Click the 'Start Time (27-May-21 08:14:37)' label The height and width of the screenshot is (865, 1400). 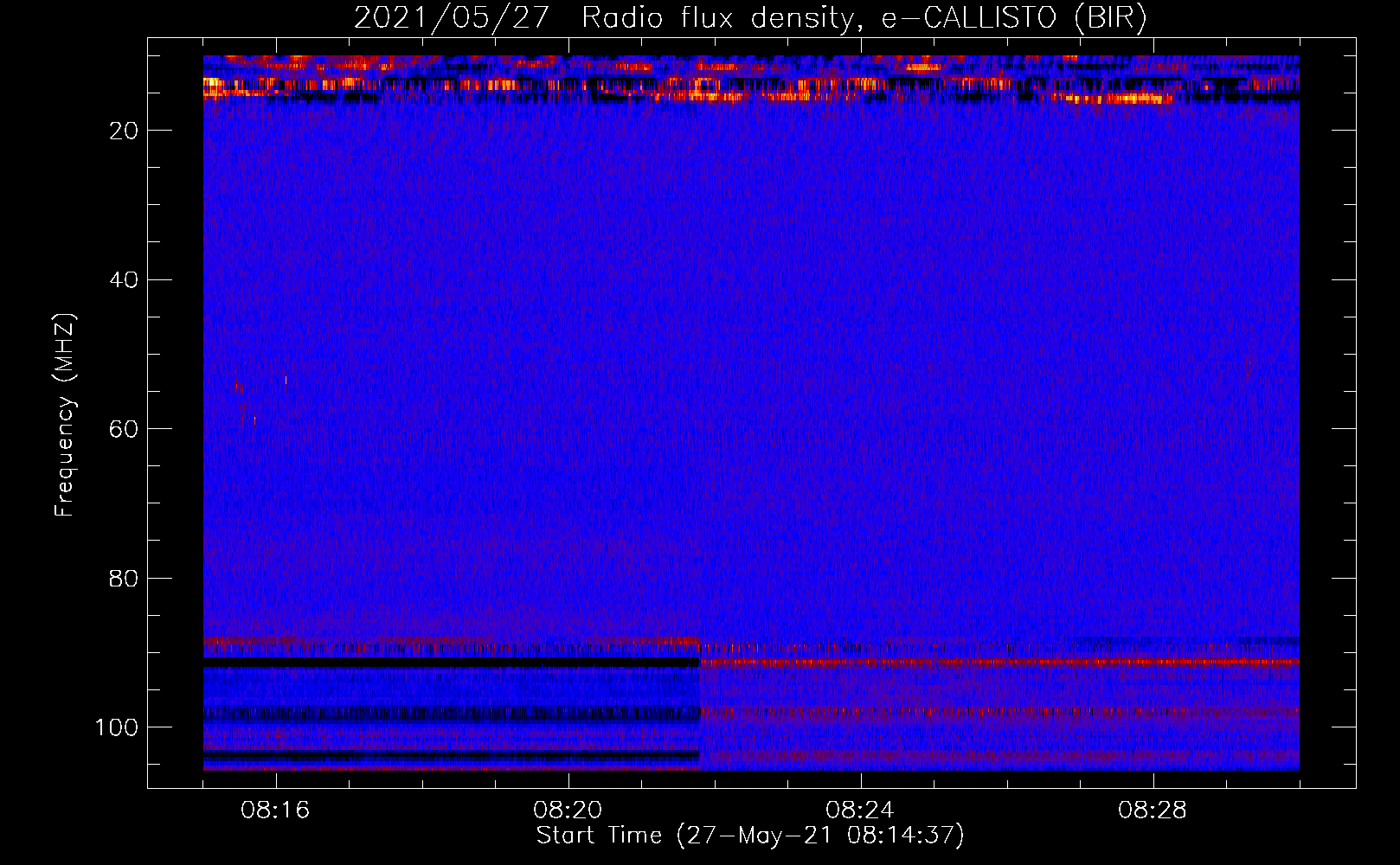click(750, 836)
